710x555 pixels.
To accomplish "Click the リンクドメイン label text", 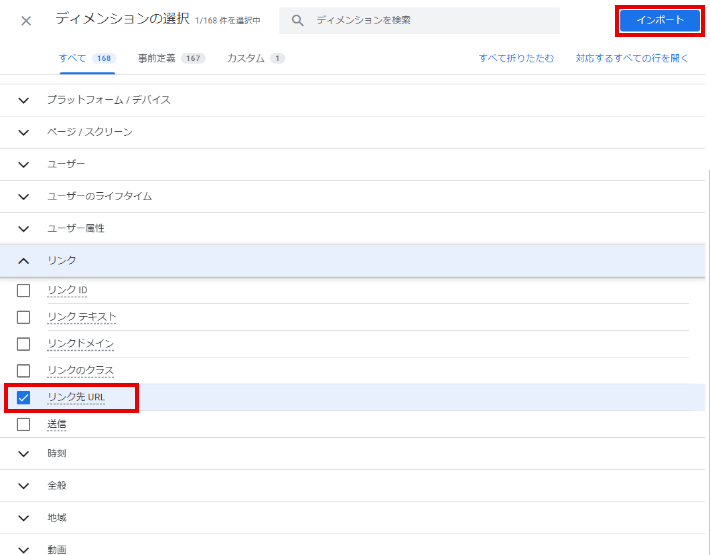I will 81,344.
